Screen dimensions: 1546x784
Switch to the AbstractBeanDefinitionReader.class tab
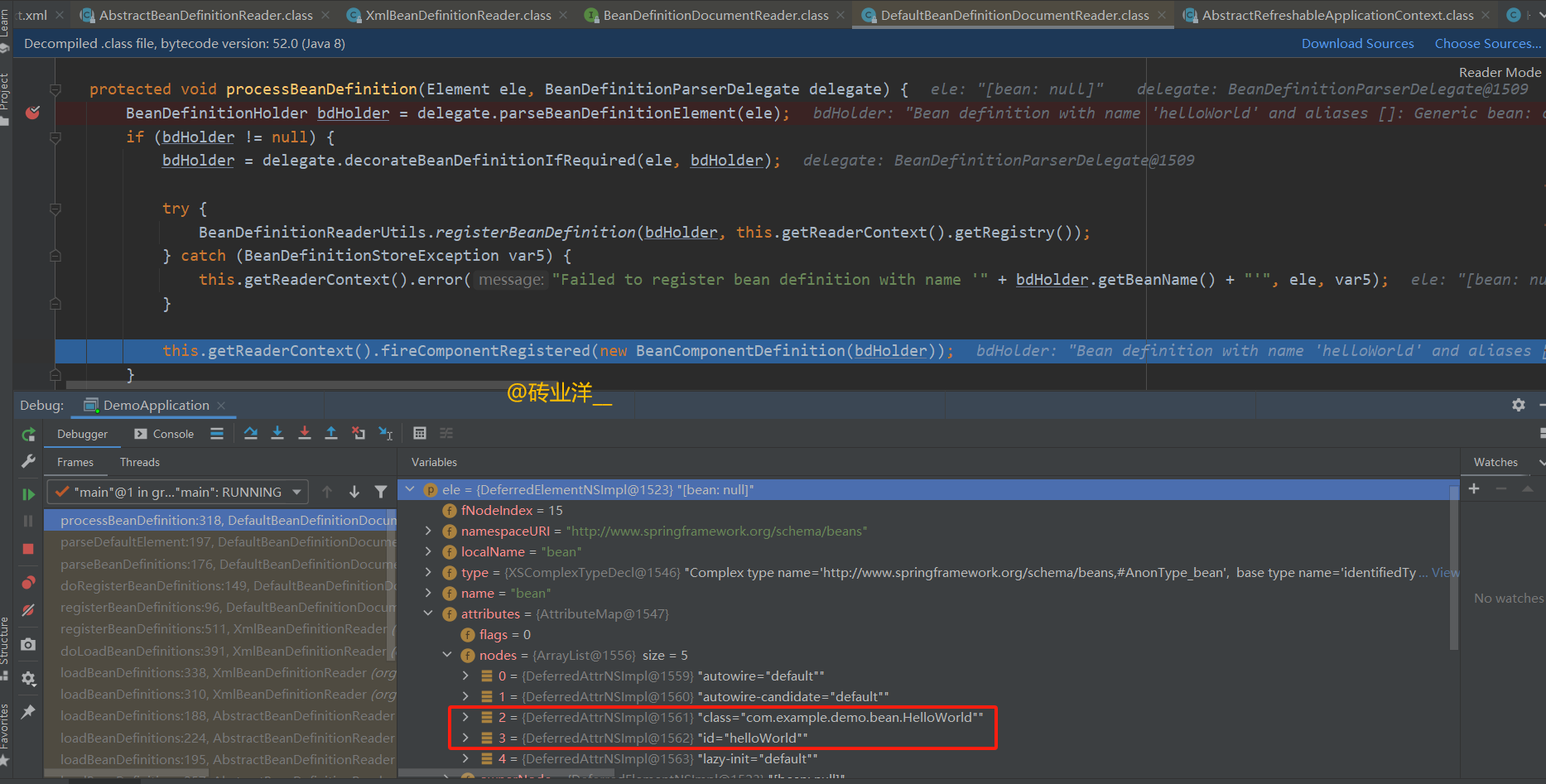tap(205, 15)
